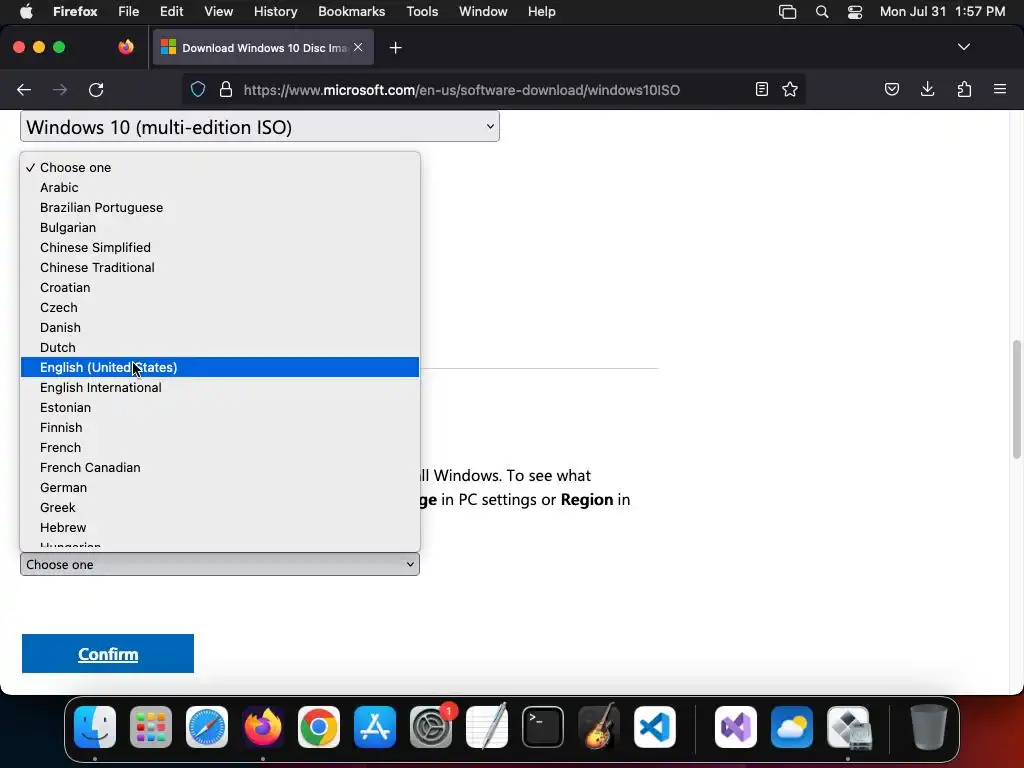The width and height of the screenshot is (1024, 768).
Task: Open TextEdit from the Dock
Action: [x=487, y=727]
